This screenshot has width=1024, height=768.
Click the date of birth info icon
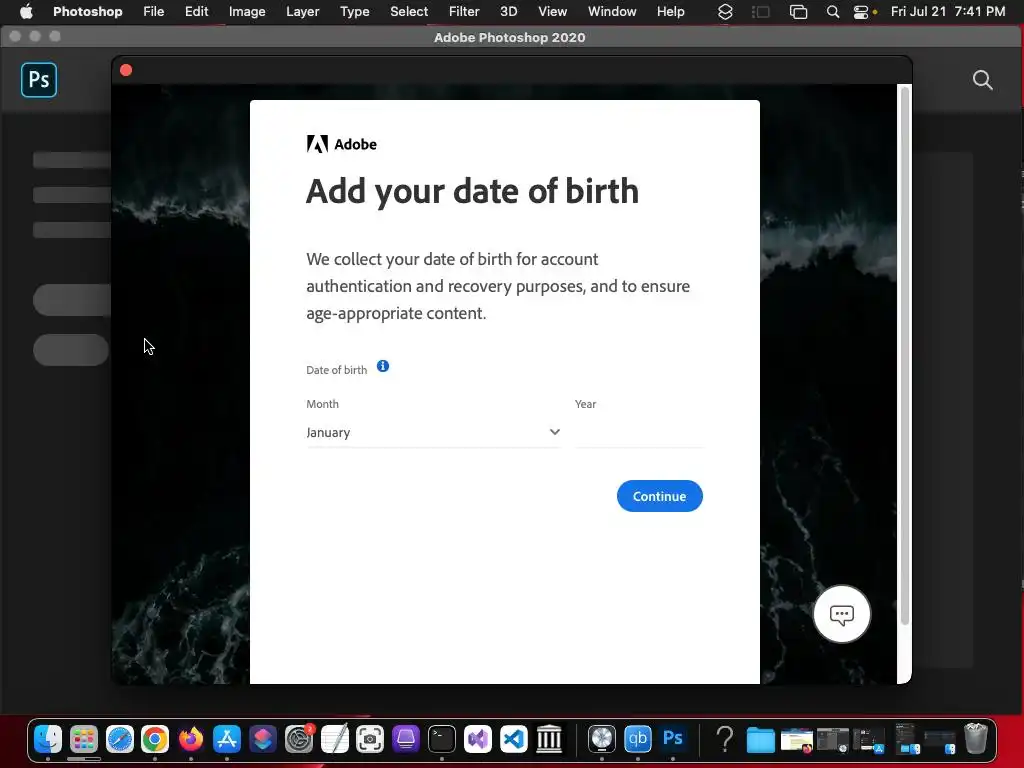[383, 366]
